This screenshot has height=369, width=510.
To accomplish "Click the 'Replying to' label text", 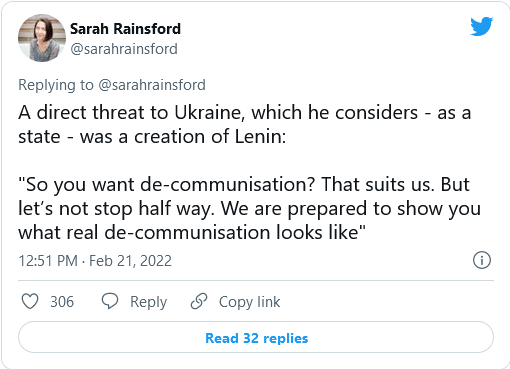I will click(56, 85).
